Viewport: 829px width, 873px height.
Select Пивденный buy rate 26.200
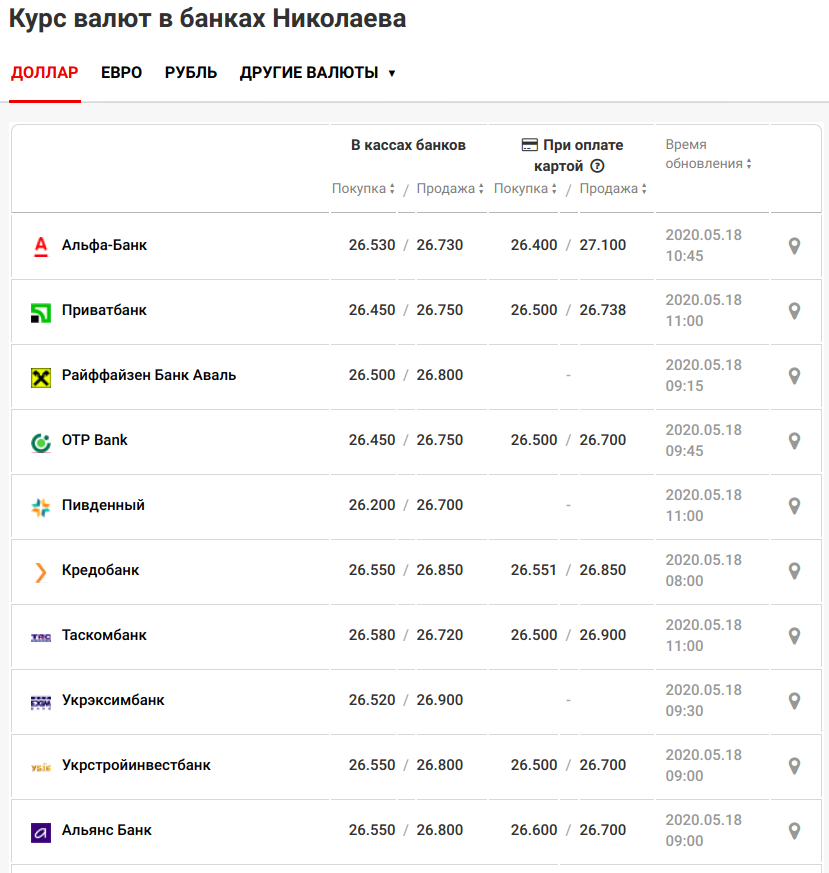[x=372, y=505]
